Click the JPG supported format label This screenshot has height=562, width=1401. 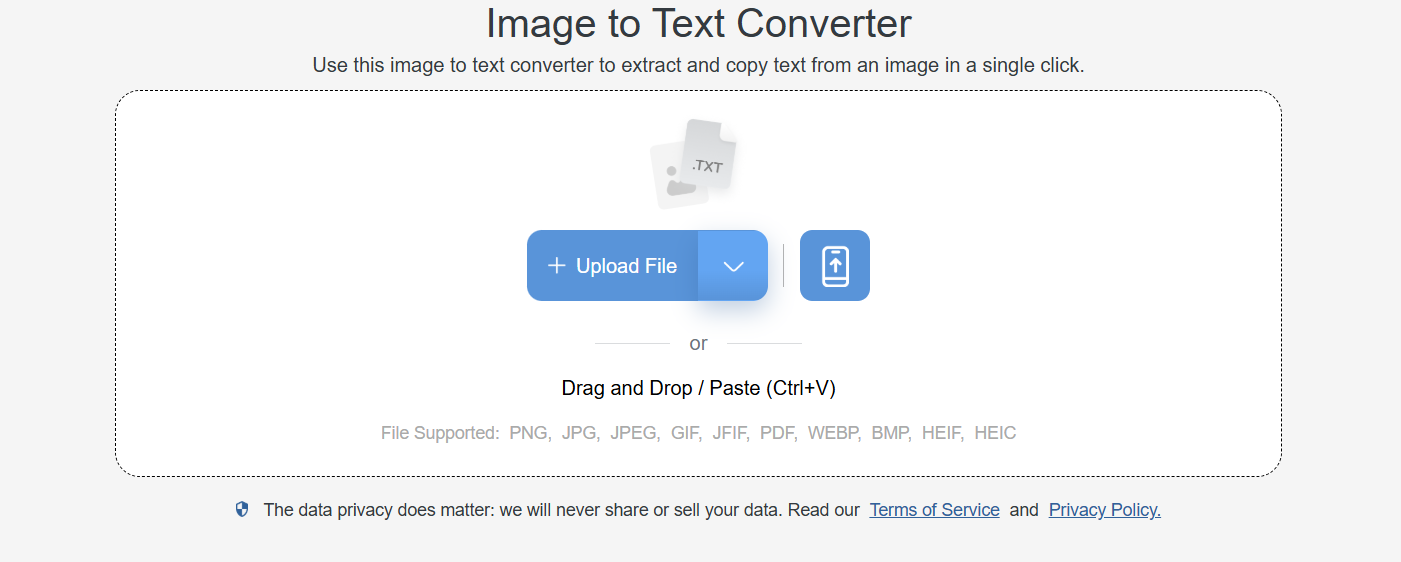579,433
